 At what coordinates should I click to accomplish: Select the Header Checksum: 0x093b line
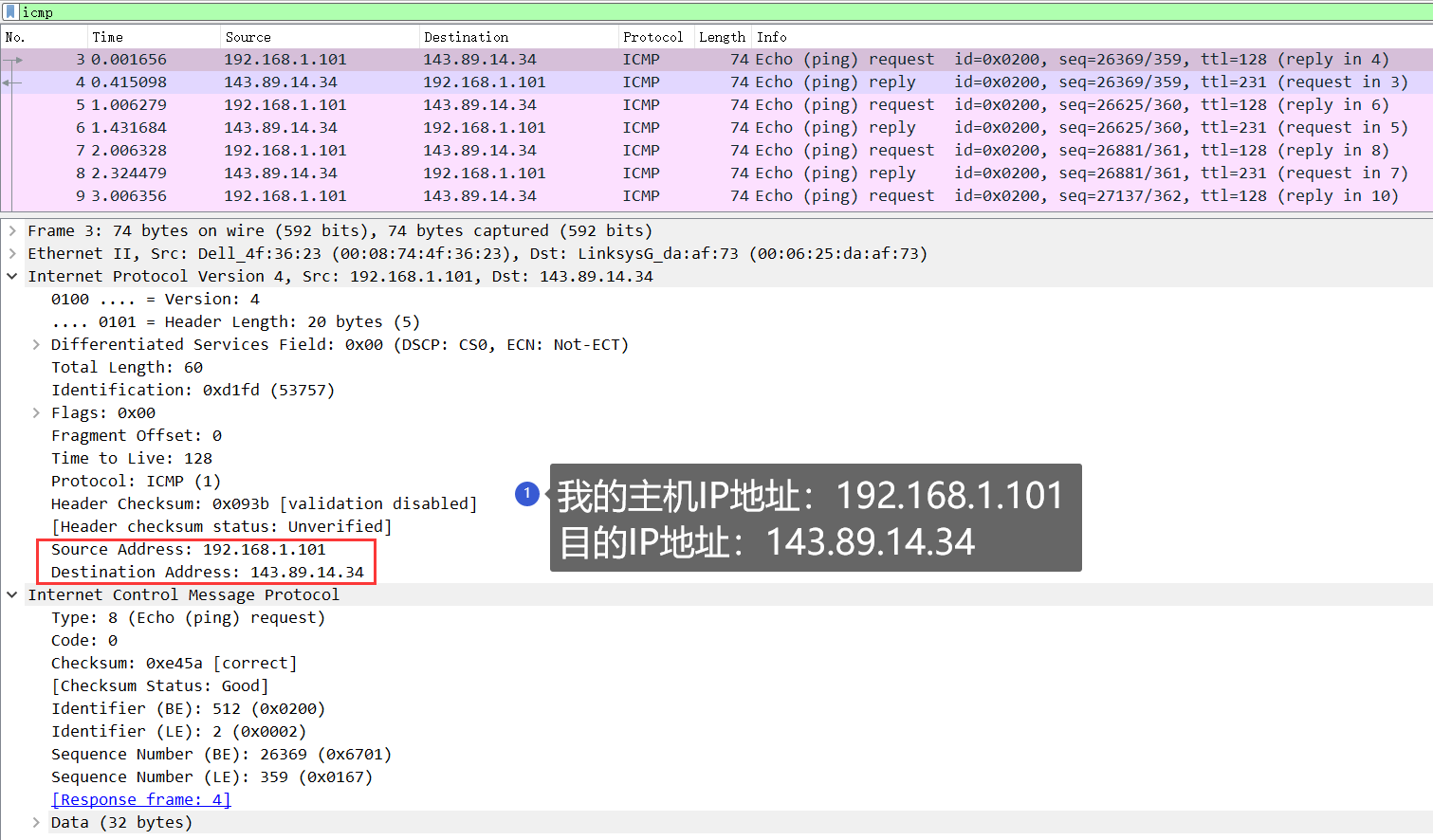[x=265, y=503]
